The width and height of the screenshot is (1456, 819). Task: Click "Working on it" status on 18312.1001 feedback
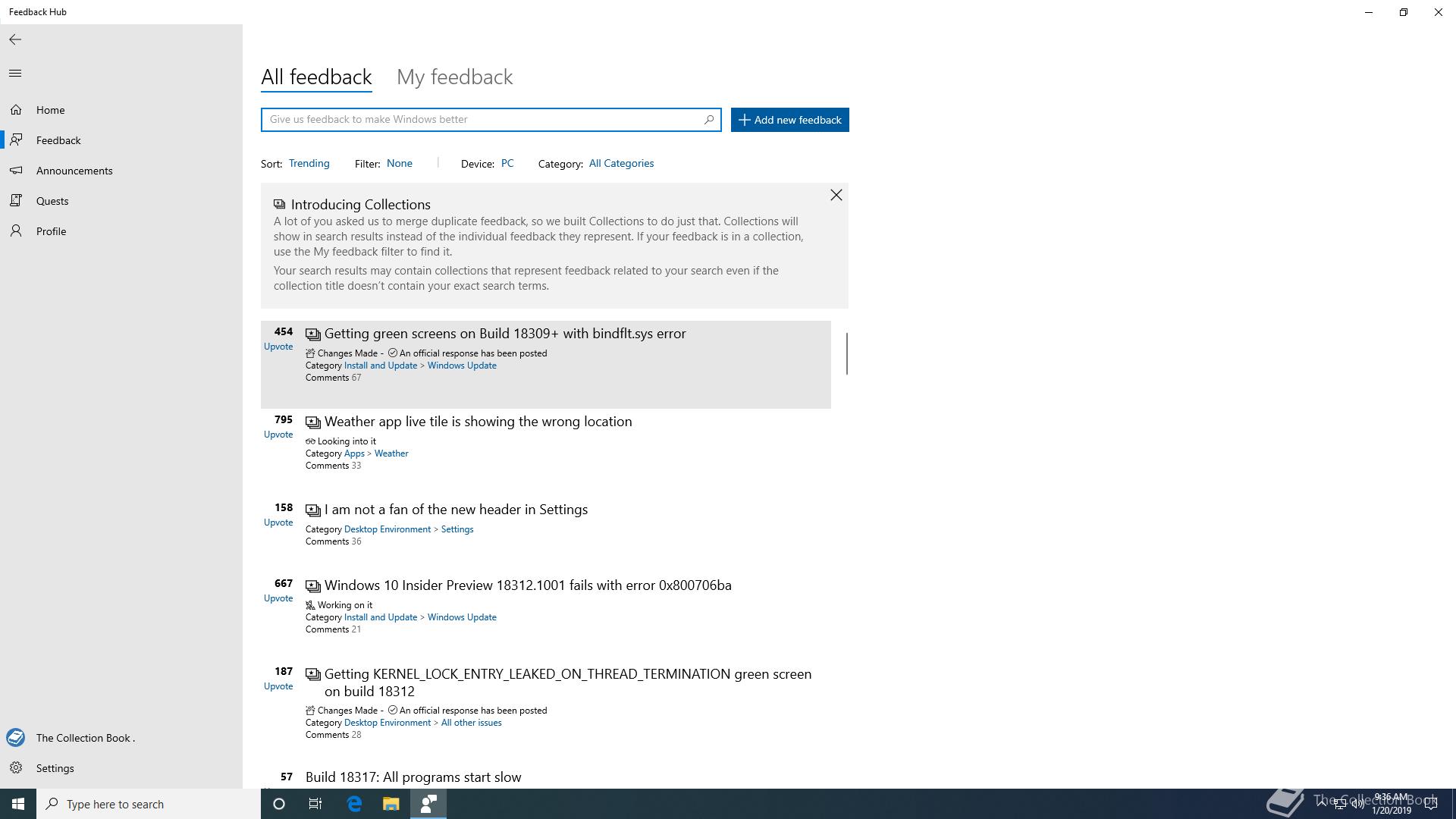pyautogui.click(x=345, y=605)
